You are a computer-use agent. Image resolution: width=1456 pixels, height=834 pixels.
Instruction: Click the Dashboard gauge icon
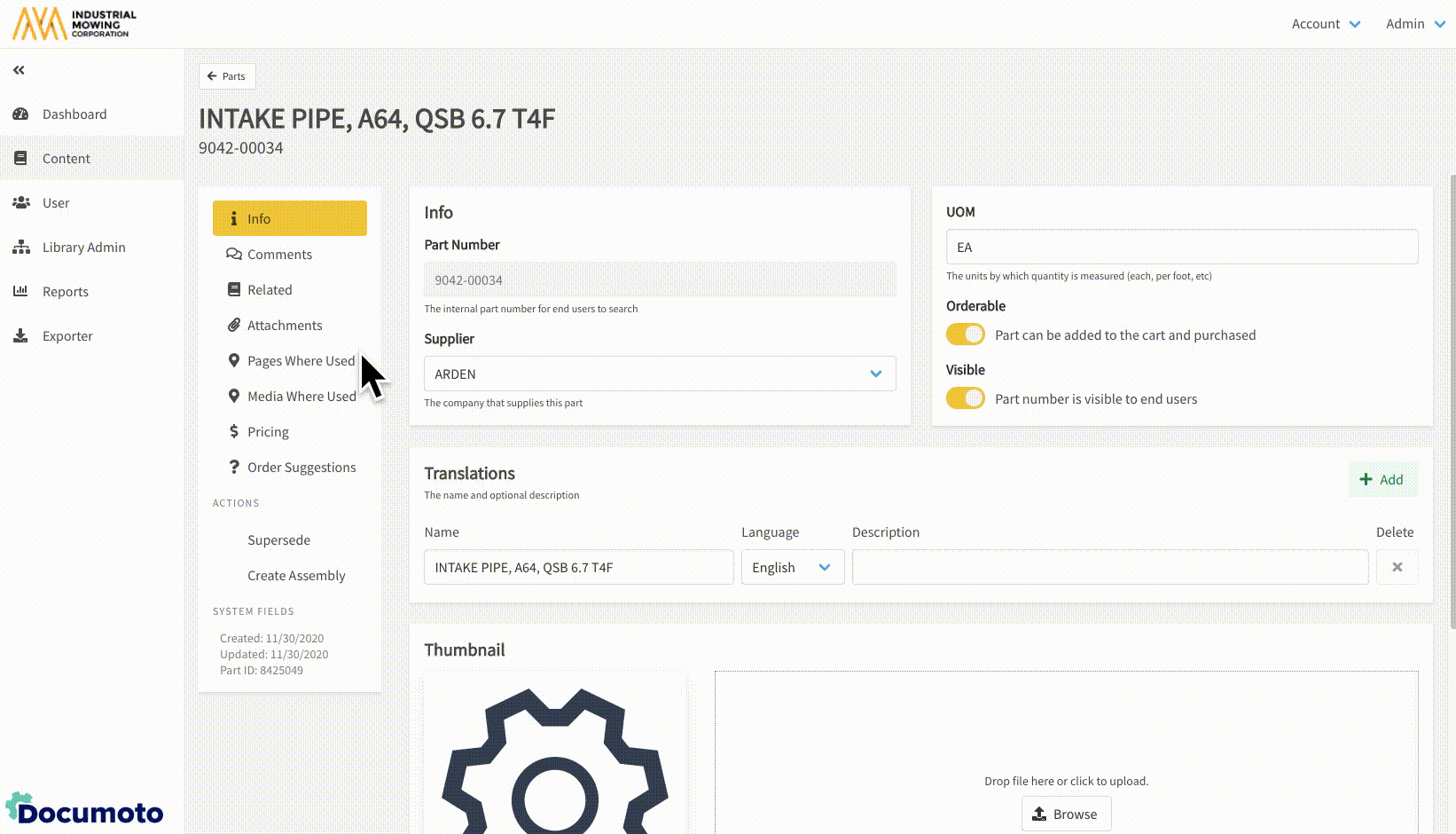(20, 114)
